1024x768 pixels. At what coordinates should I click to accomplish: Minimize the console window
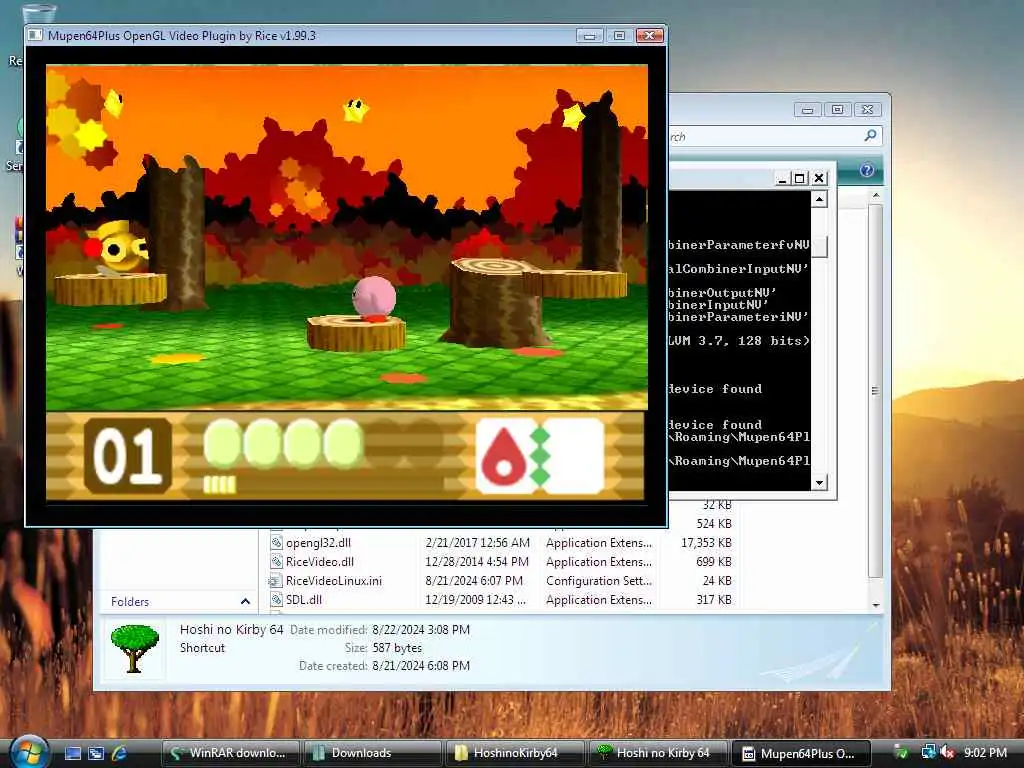[782, 178]
